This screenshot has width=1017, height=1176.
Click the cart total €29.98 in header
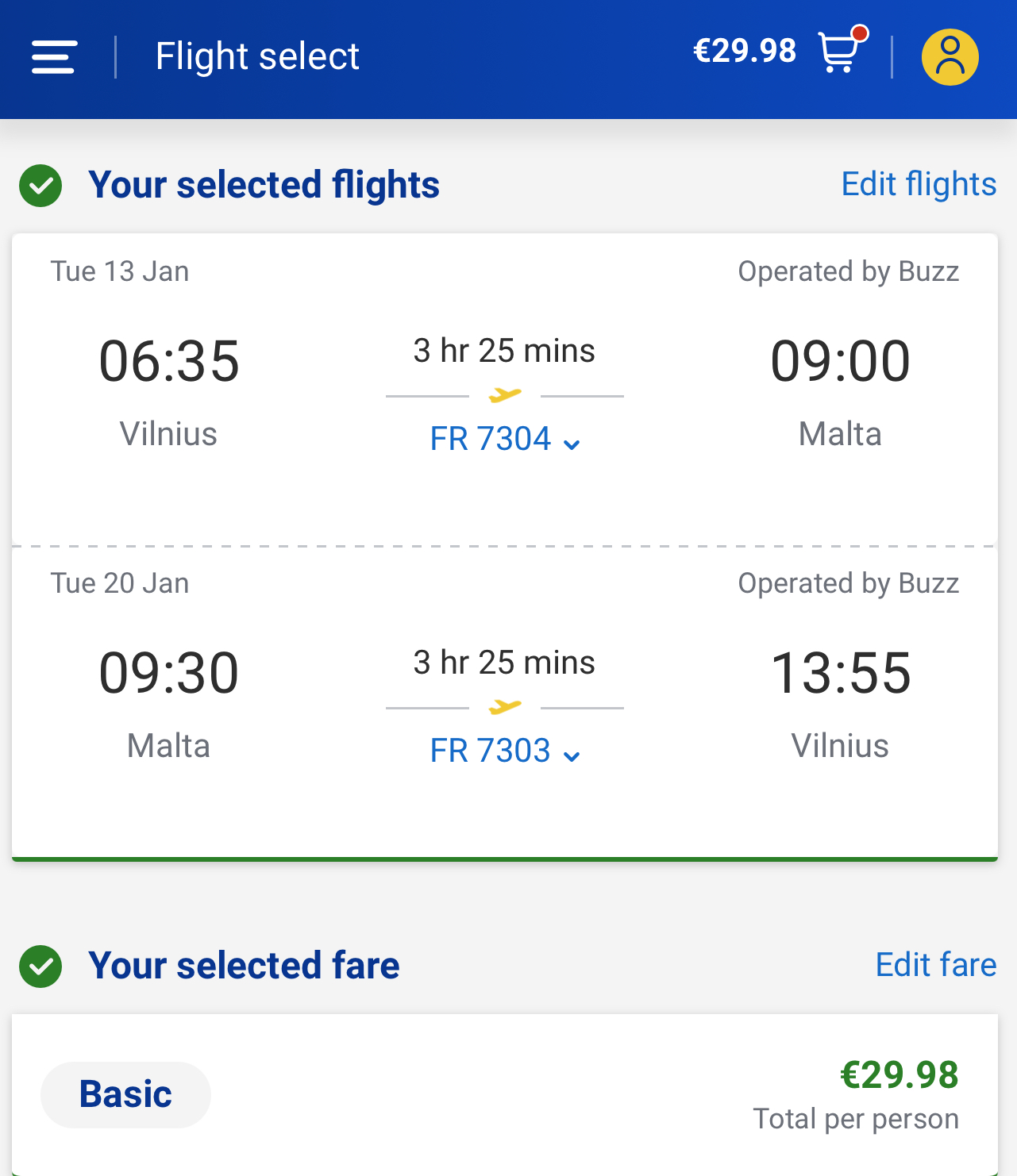(x=744, y=52)
